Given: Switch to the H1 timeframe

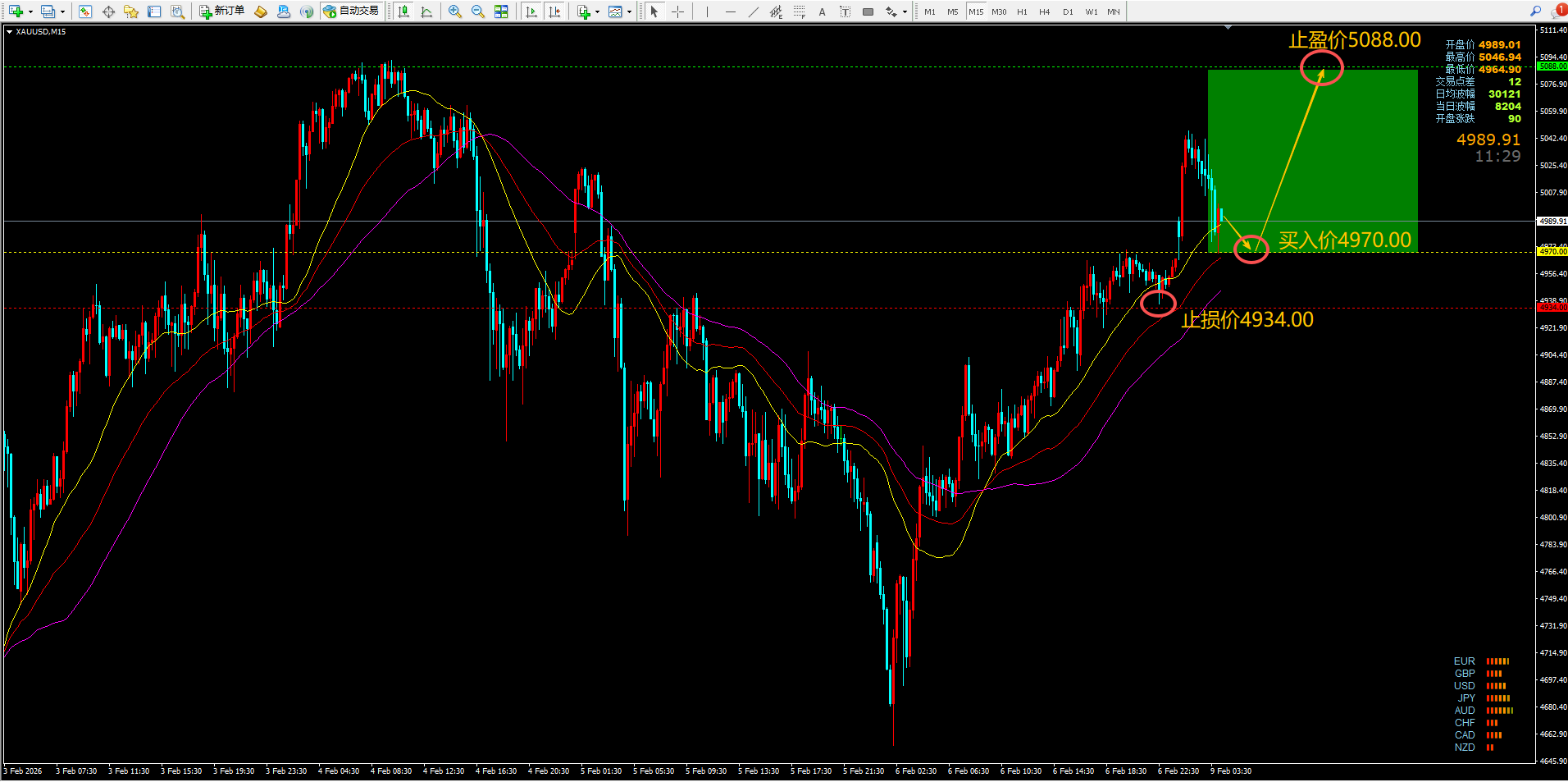Looking at the screenshot, I should click(1022, 11).
